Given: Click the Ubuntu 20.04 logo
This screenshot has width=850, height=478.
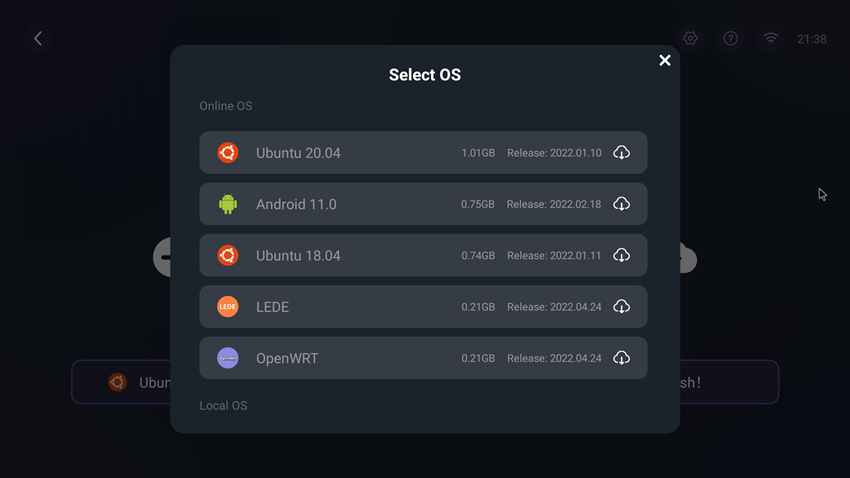Looking at the screenshot, I should [228, 152].
